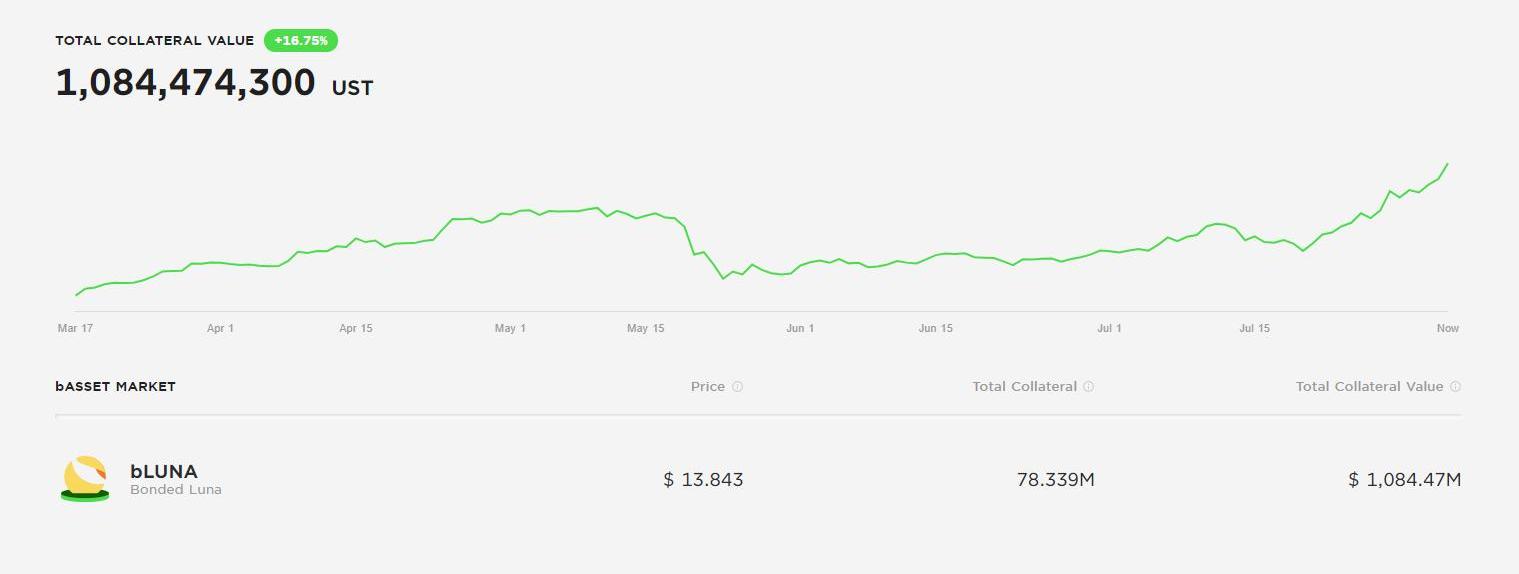Click the bLUNA token logo icon
The width and height of the screenshot is (1519, 574).
pos(85,479)
